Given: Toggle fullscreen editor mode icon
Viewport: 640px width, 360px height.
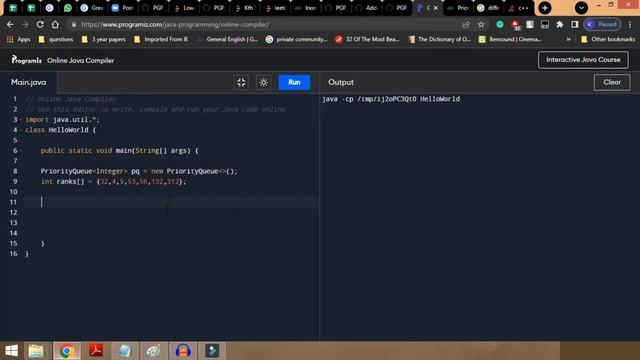Looking at the screenshot, I should [241, 82].
